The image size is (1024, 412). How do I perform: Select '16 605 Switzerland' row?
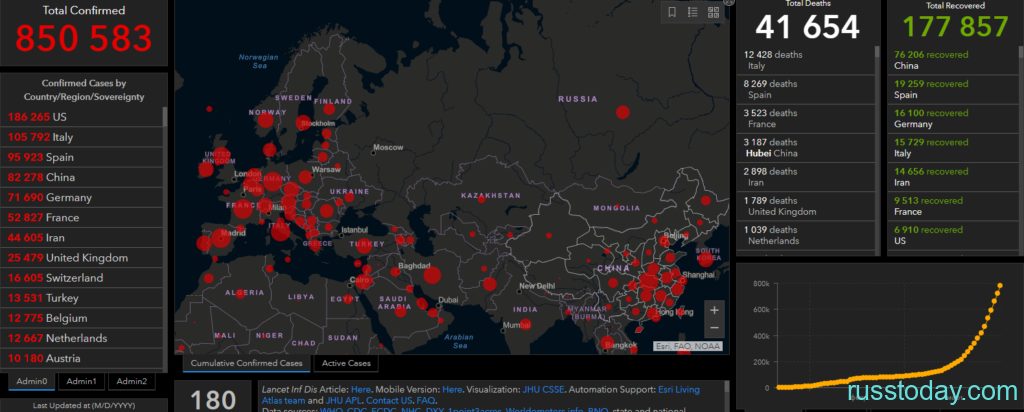point(82,278)
